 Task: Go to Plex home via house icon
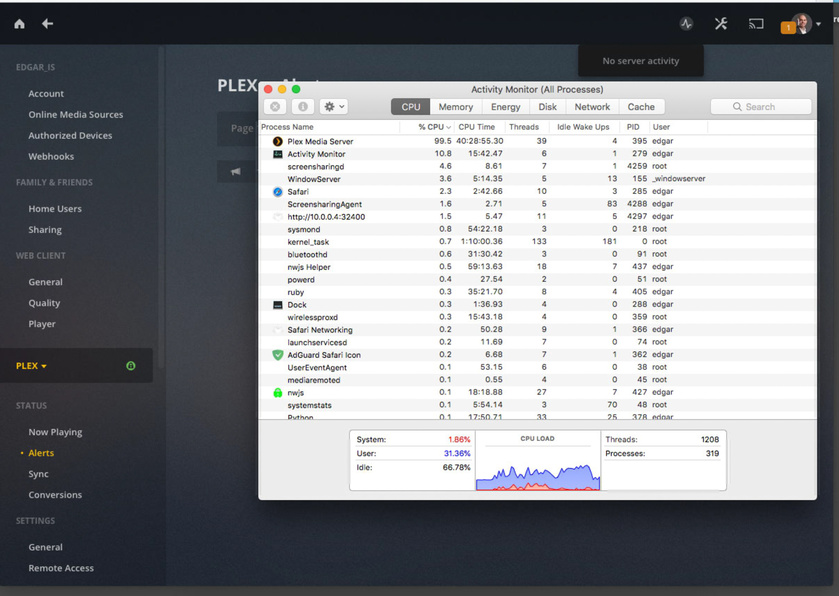pyautogui.click(x=19, y=24)
